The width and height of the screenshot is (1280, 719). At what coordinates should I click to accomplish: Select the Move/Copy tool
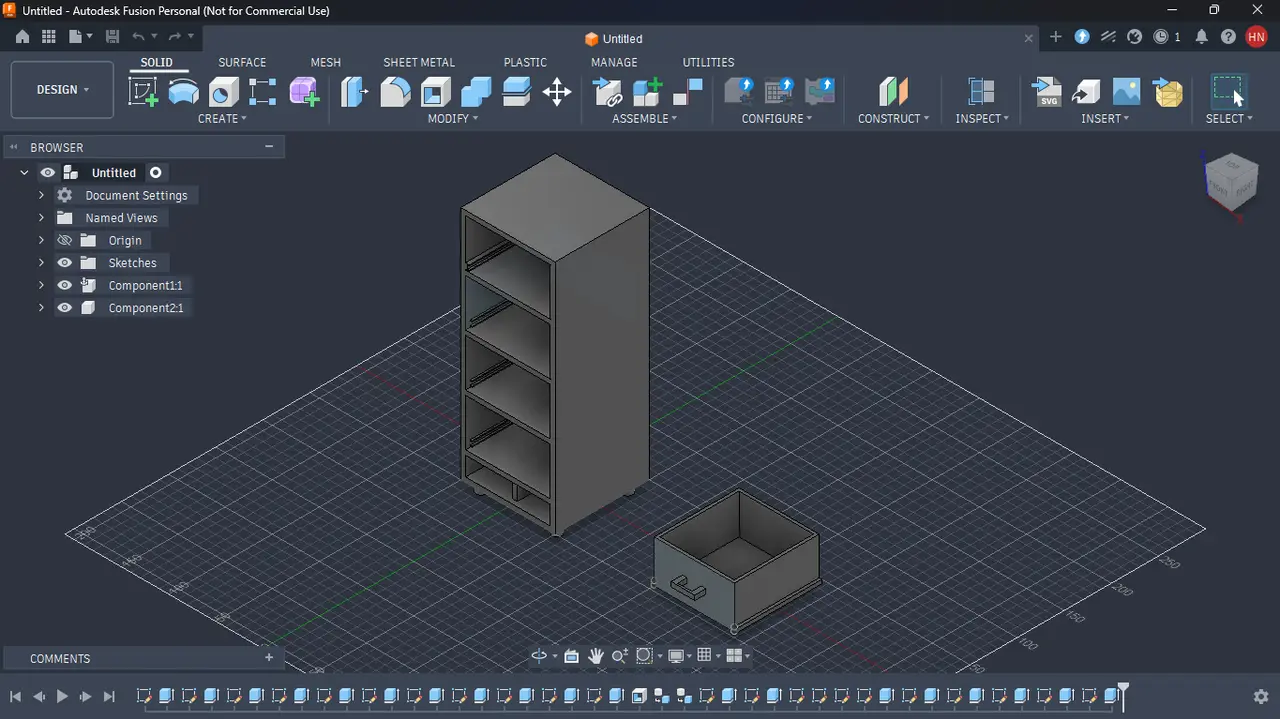(x=557, y=92)
